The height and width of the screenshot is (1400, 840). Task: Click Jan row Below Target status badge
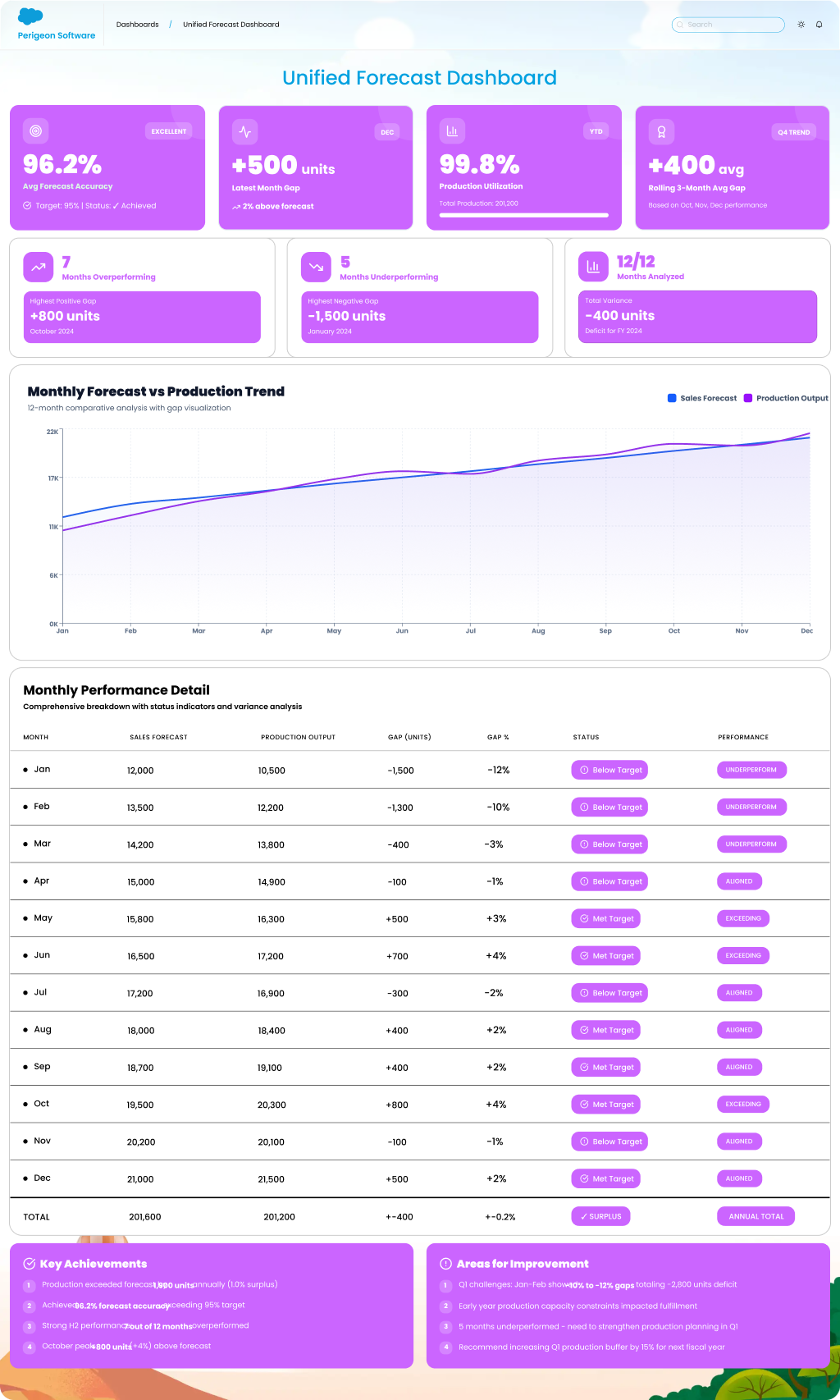[x=609, y=770]
